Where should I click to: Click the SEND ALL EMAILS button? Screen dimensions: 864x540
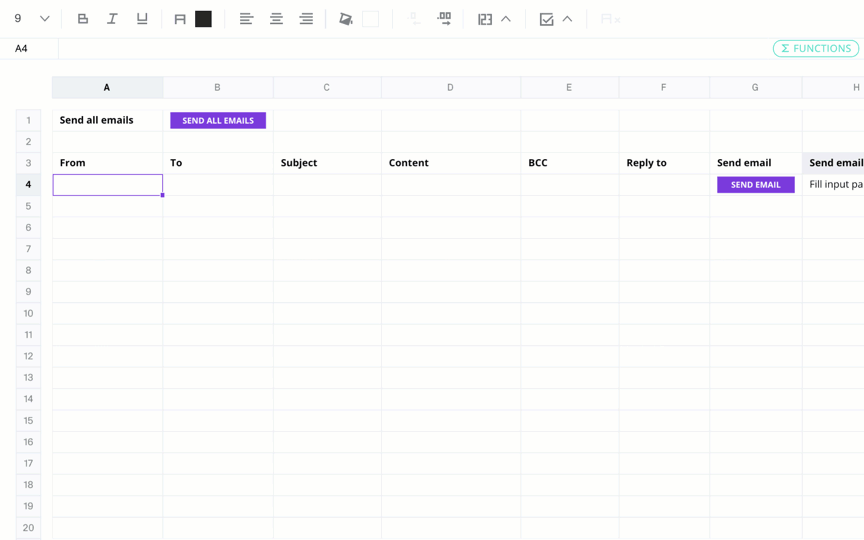218,121
